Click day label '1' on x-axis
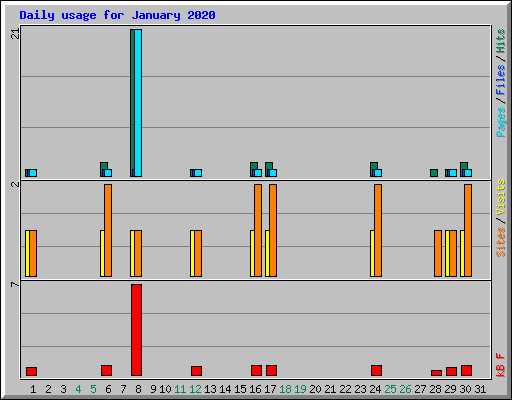Image resolution: width=512 pixels, height=400 pixels. tap(33, 389)
